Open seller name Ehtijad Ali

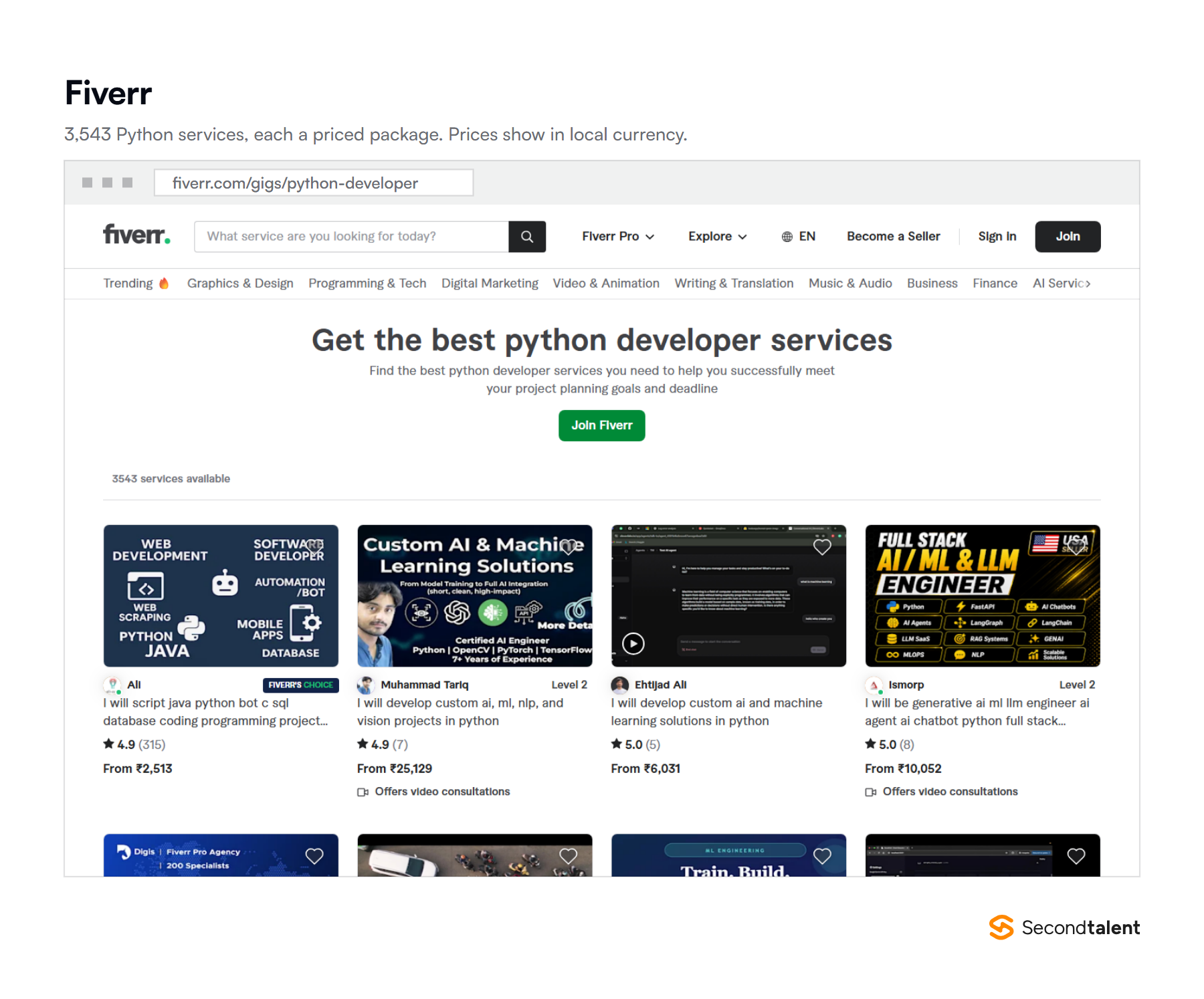click(x=661, y=685)
